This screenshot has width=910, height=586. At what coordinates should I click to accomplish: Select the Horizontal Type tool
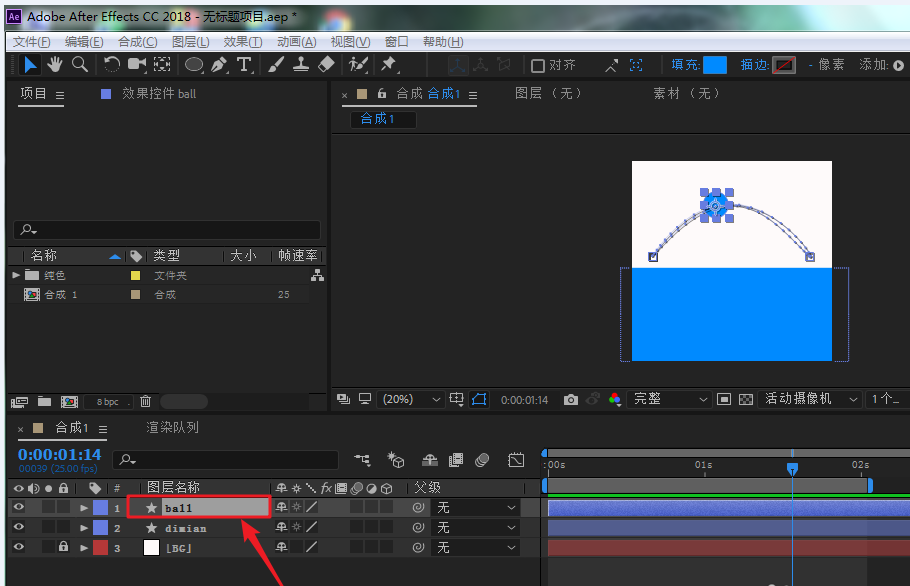tap(243, 64)
